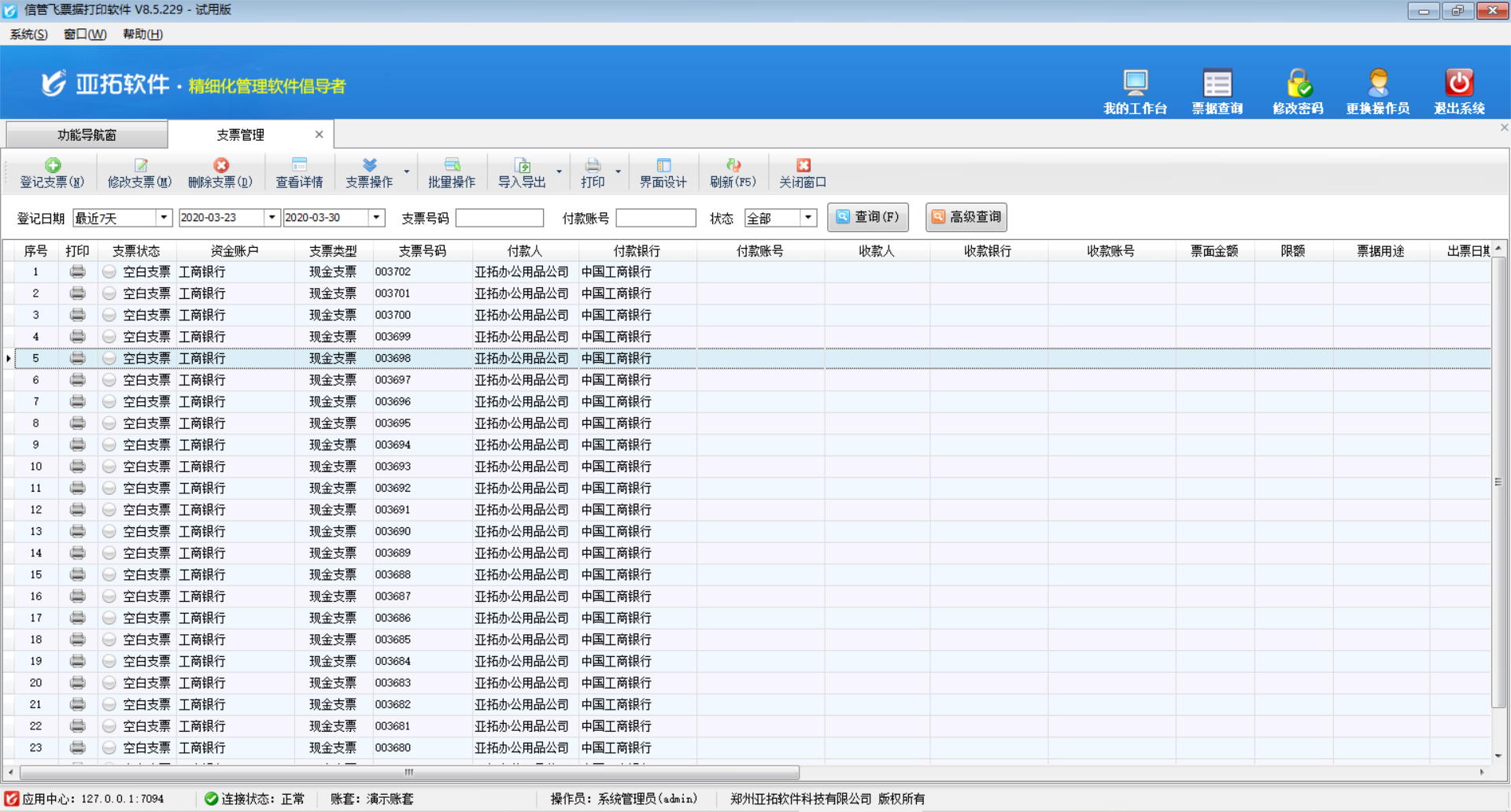Click 连接状态: 正常 status indicator
Screen dimensions: 1511x812
pos(255,799)
